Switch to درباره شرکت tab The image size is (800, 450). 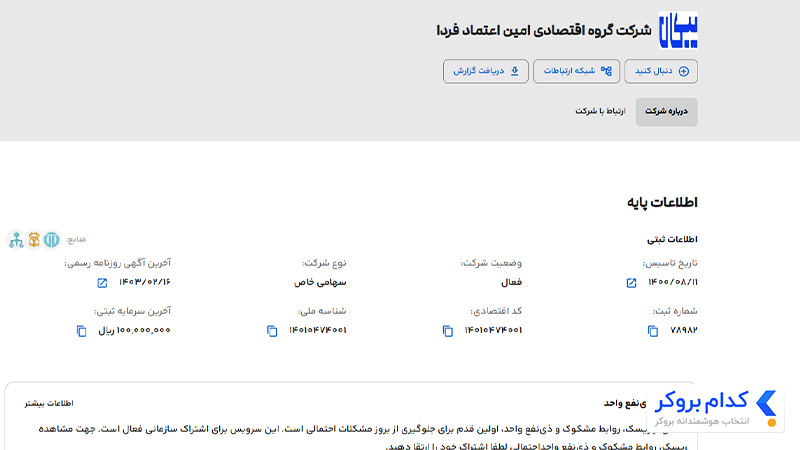666,112
